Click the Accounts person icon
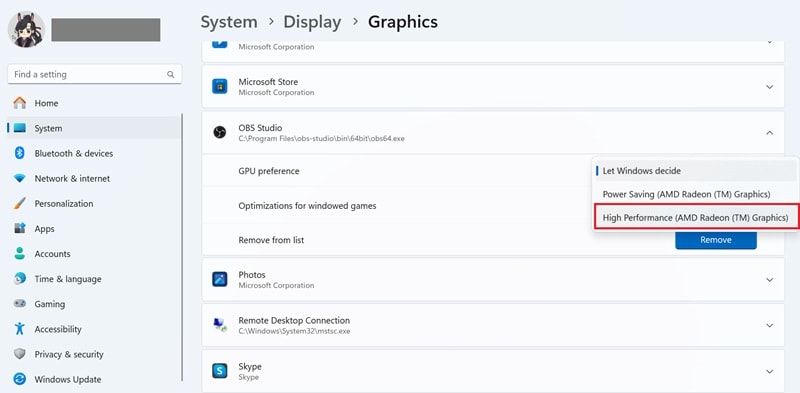 point(19,254)
